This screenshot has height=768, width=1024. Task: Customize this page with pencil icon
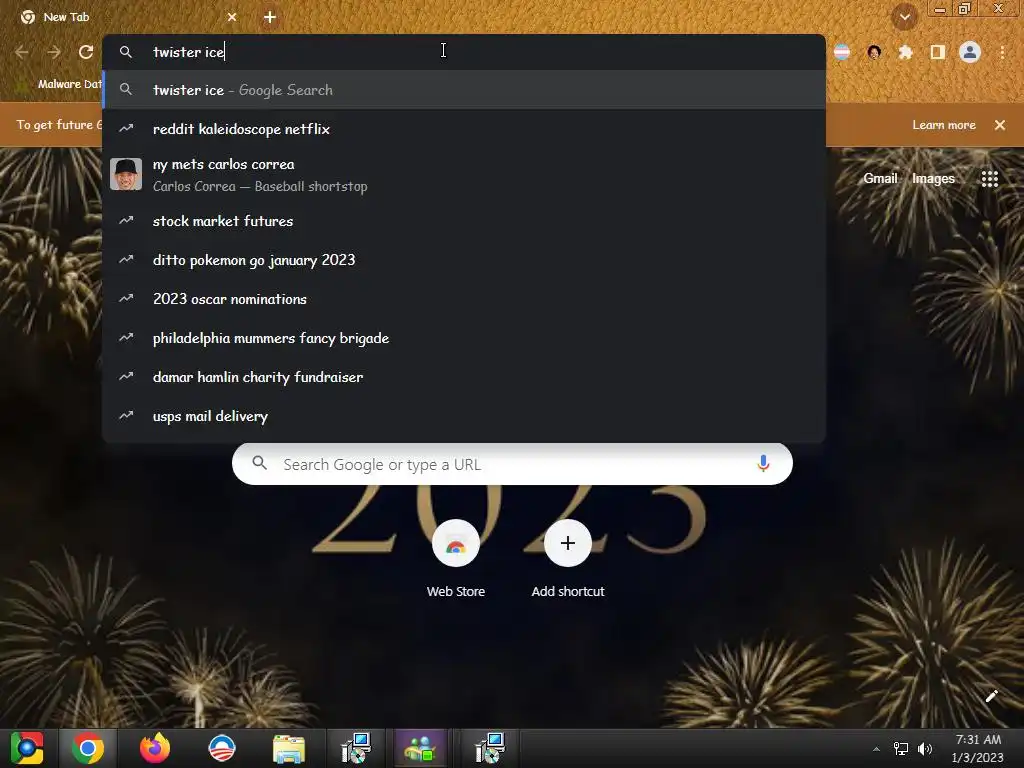pos(991,696)
